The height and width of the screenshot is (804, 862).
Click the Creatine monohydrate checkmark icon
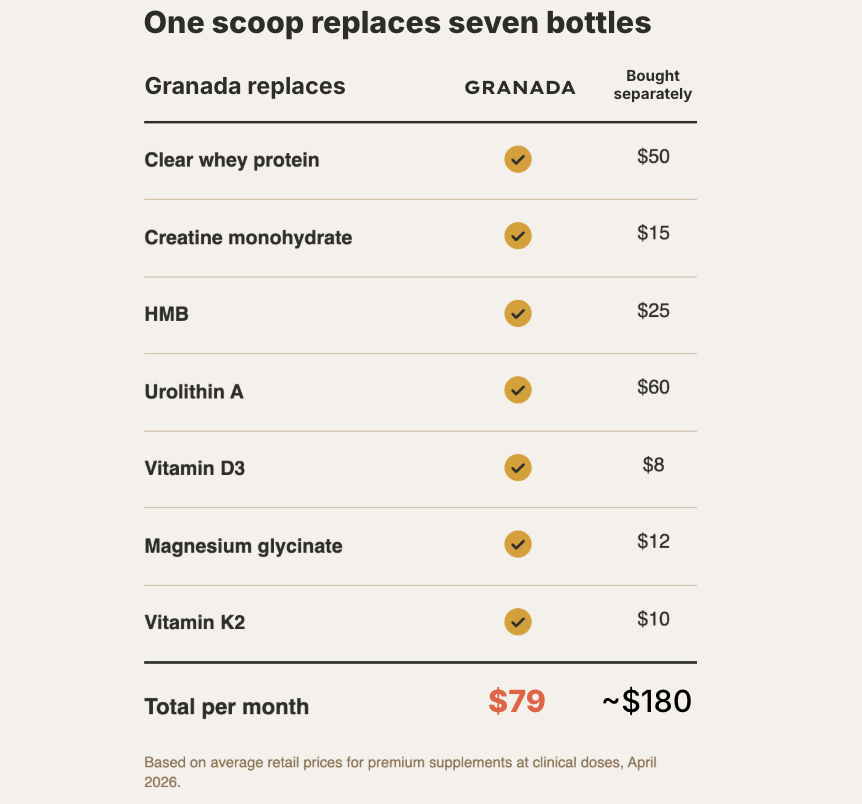[518, 236]
